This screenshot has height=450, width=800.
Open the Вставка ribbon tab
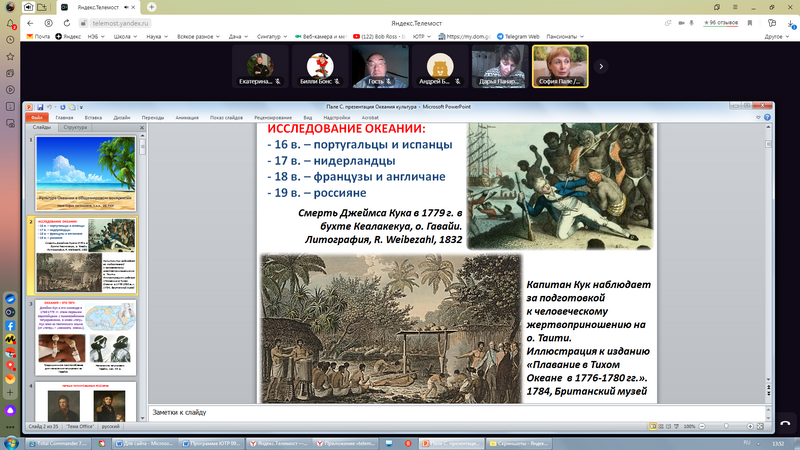point(93,117)
